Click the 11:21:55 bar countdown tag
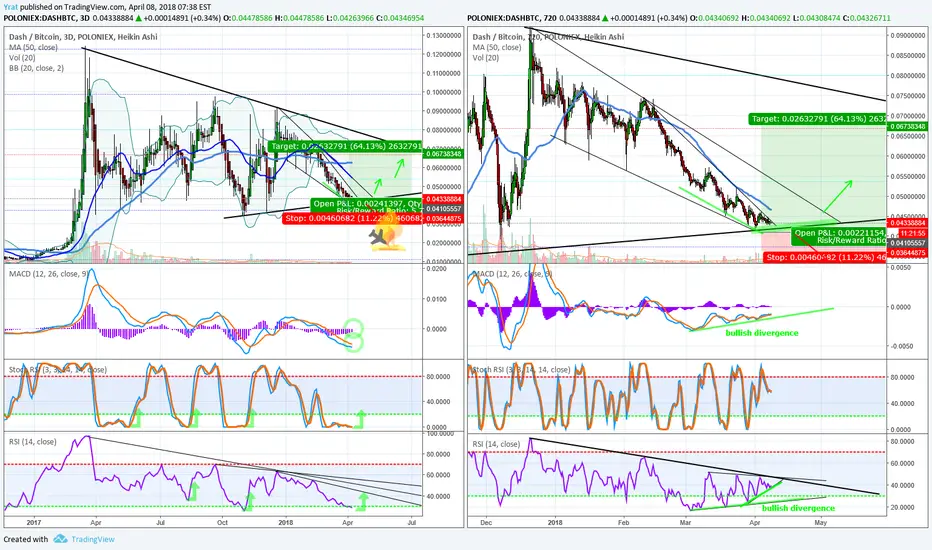 tap(912, 234)
